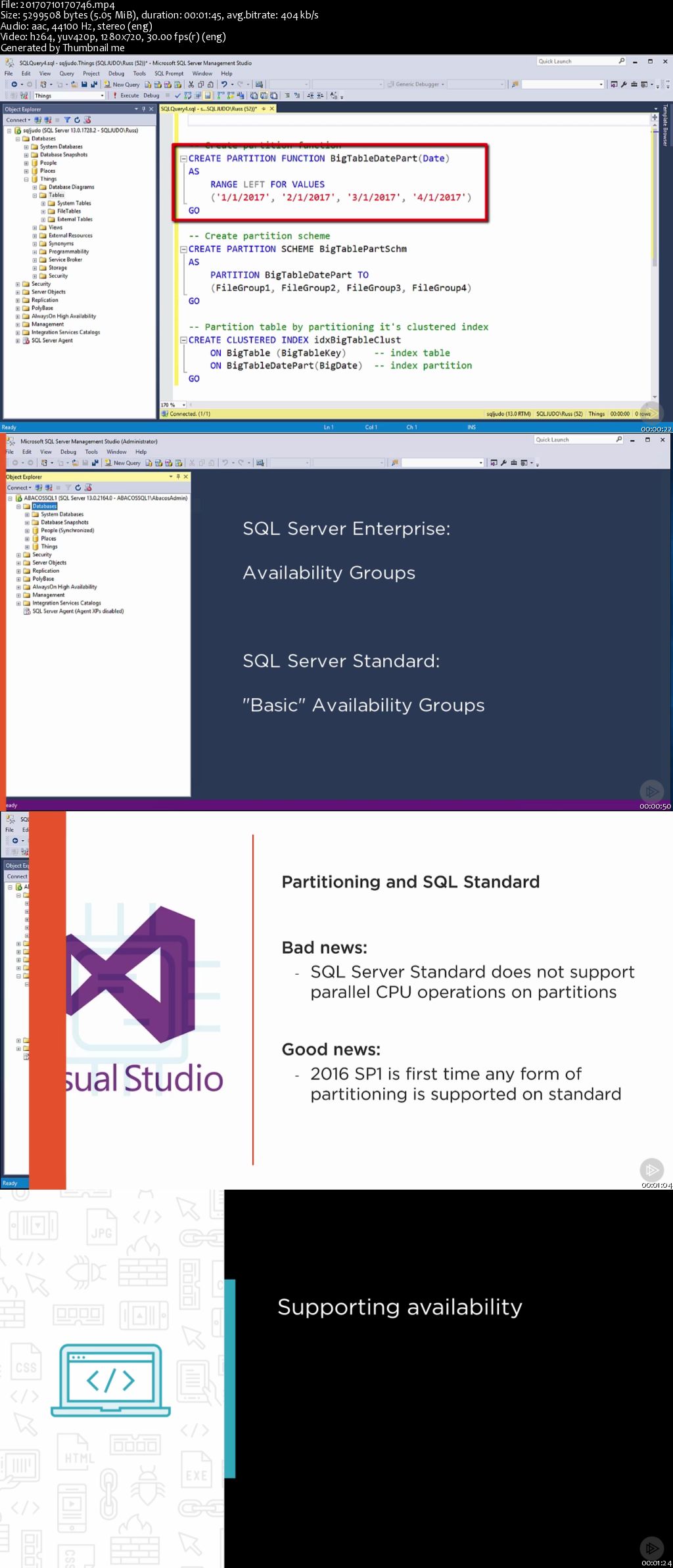Collapse the CREATE PARTITION SCHEME code block
This screenshot has height=1568, width=673.
(x=184, y=249)
